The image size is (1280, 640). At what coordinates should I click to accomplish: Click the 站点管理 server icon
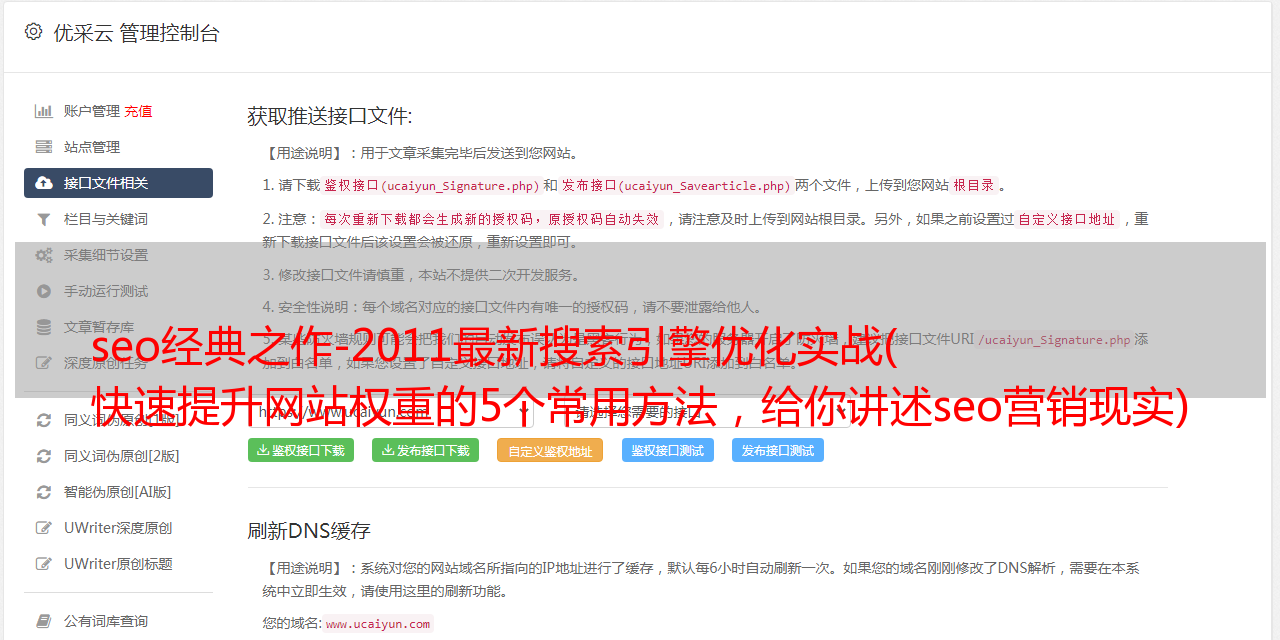pyautogui.click(x=44, y=147)
